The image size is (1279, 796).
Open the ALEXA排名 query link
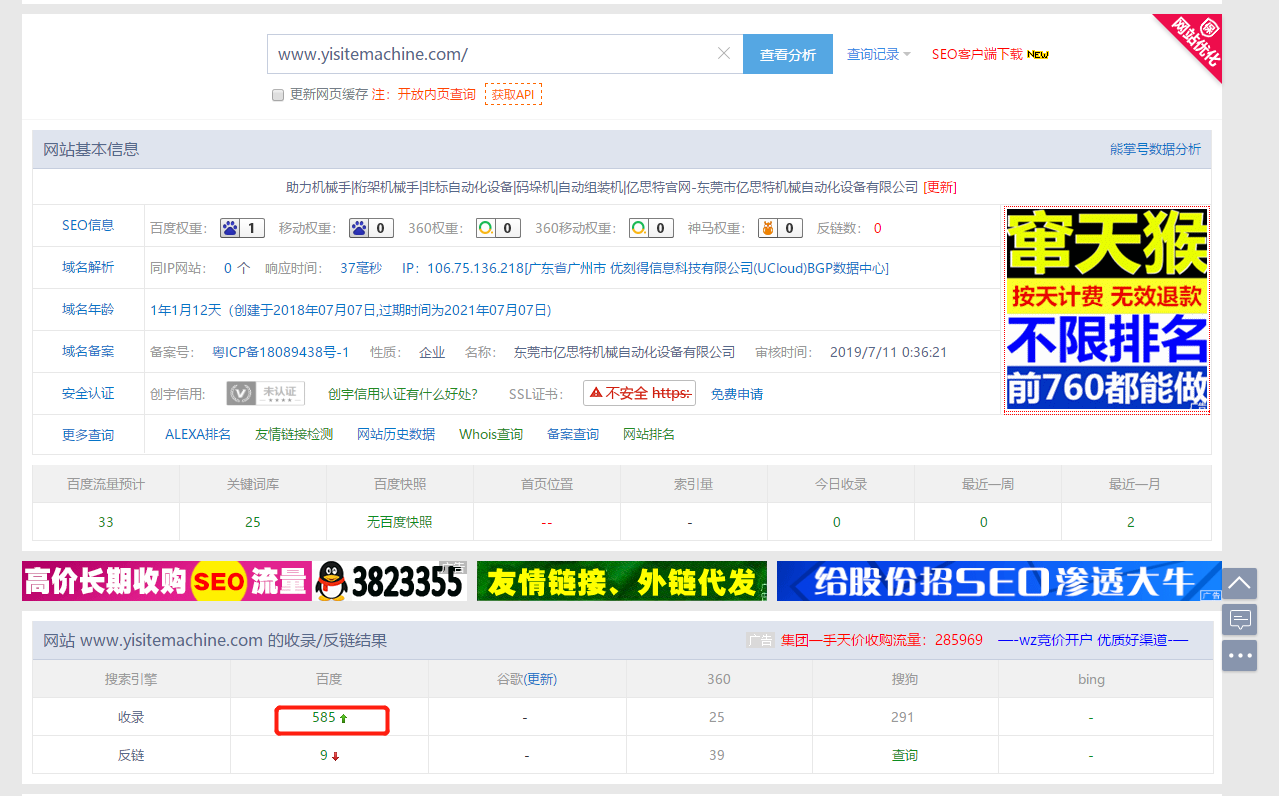pyautogui.click(x=198, y=434)
